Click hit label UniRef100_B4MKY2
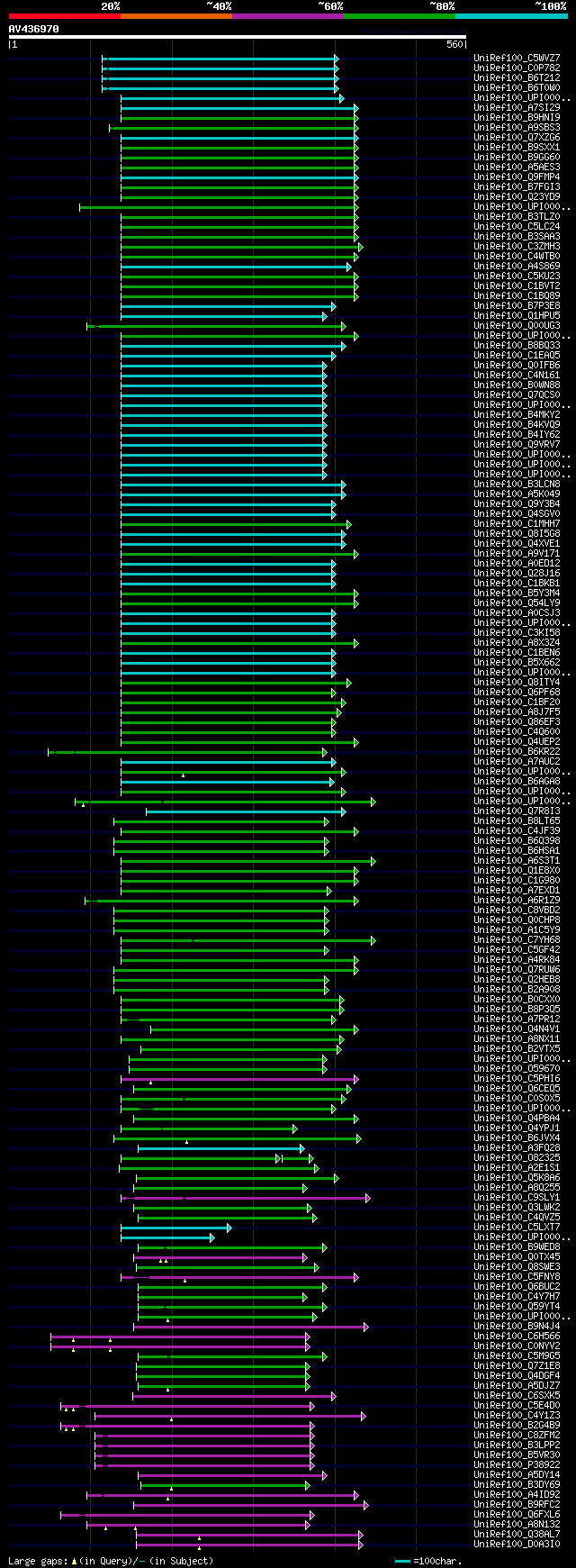The image size is (576, 1568). pos(517,414)
